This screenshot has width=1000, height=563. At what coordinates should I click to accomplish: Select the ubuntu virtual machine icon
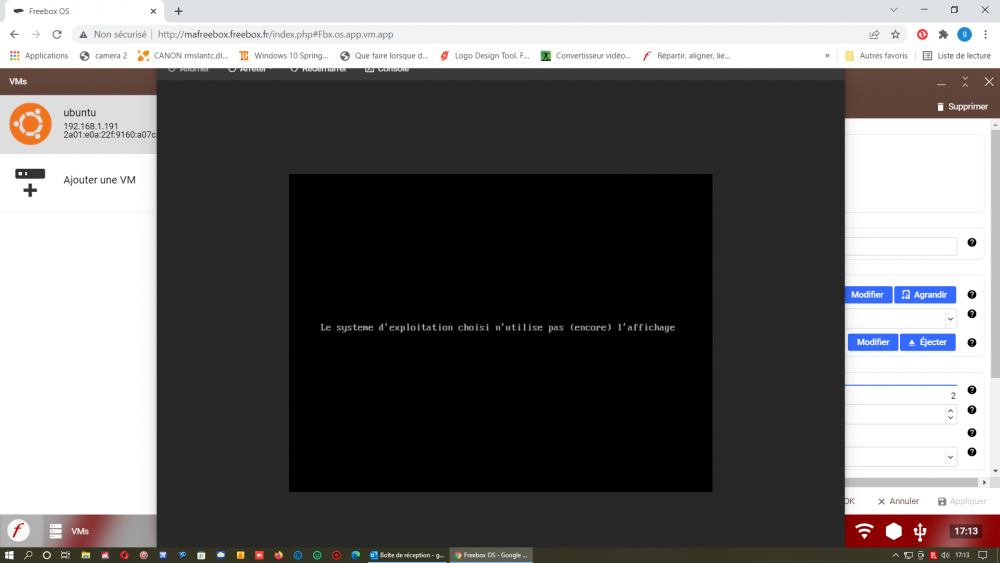(30, 124)
